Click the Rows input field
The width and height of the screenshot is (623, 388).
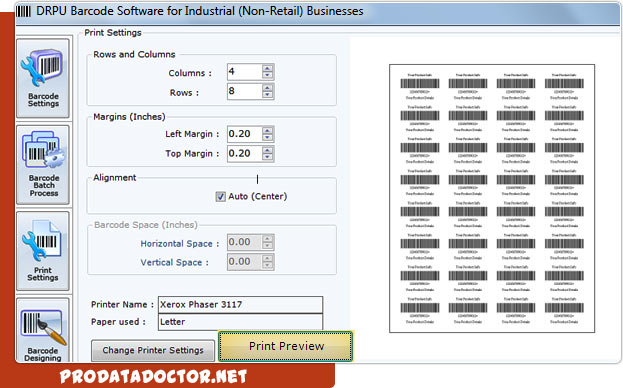[x=245, y=91]
